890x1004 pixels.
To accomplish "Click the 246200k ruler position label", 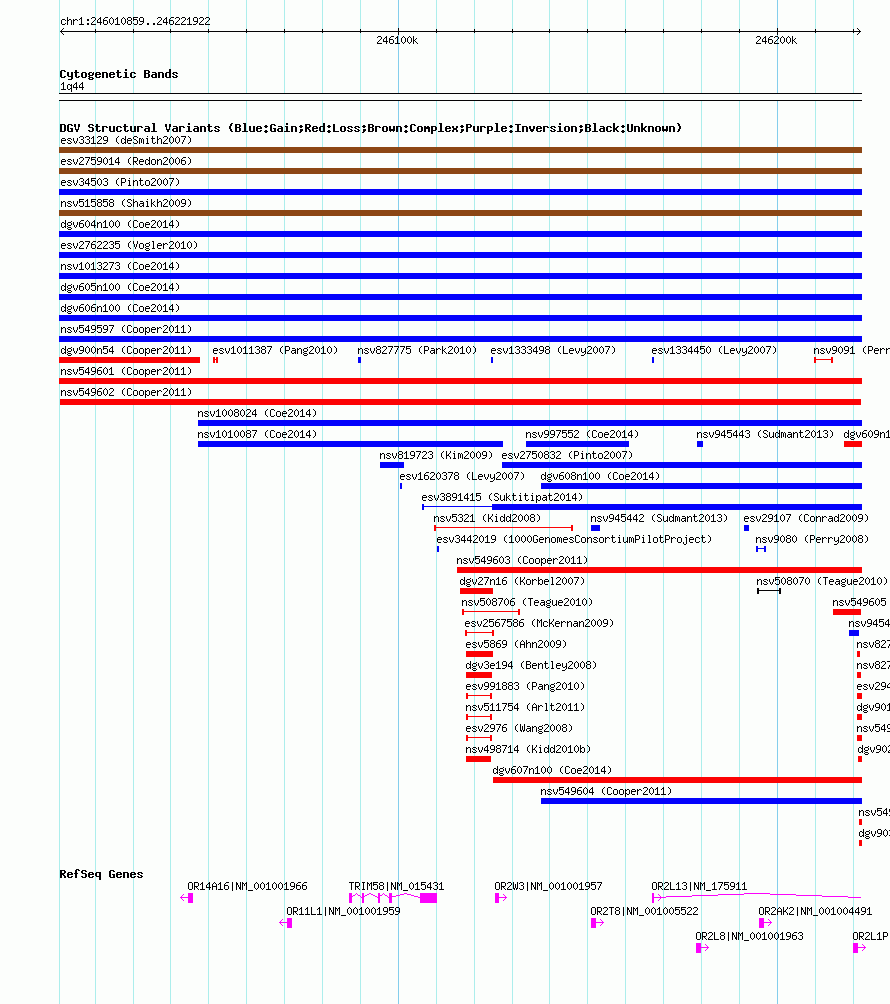I will (x=776, y=40).
